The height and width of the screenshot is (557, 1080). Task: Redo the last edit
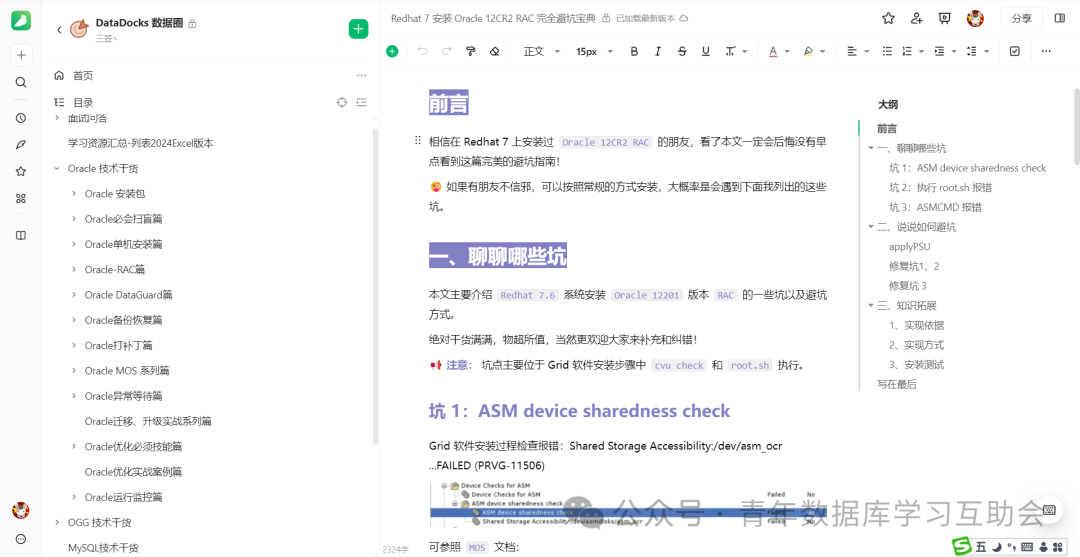446,51
